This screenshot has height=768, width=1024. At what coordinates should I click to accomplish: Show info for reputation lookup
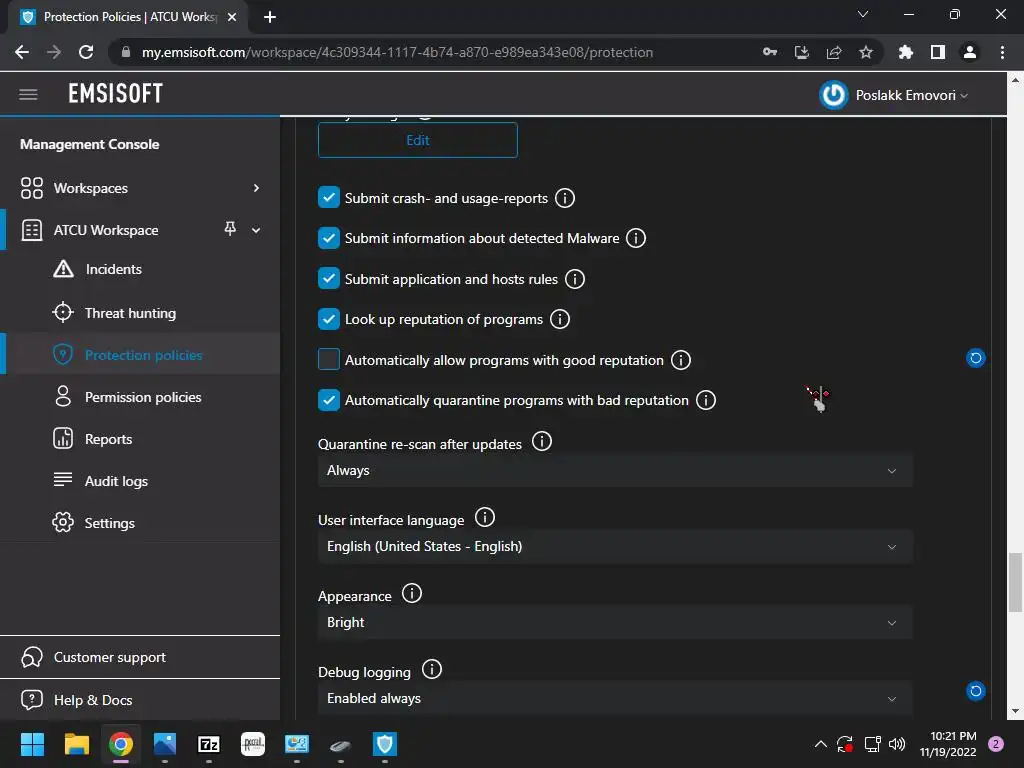[x=560, y=319]
